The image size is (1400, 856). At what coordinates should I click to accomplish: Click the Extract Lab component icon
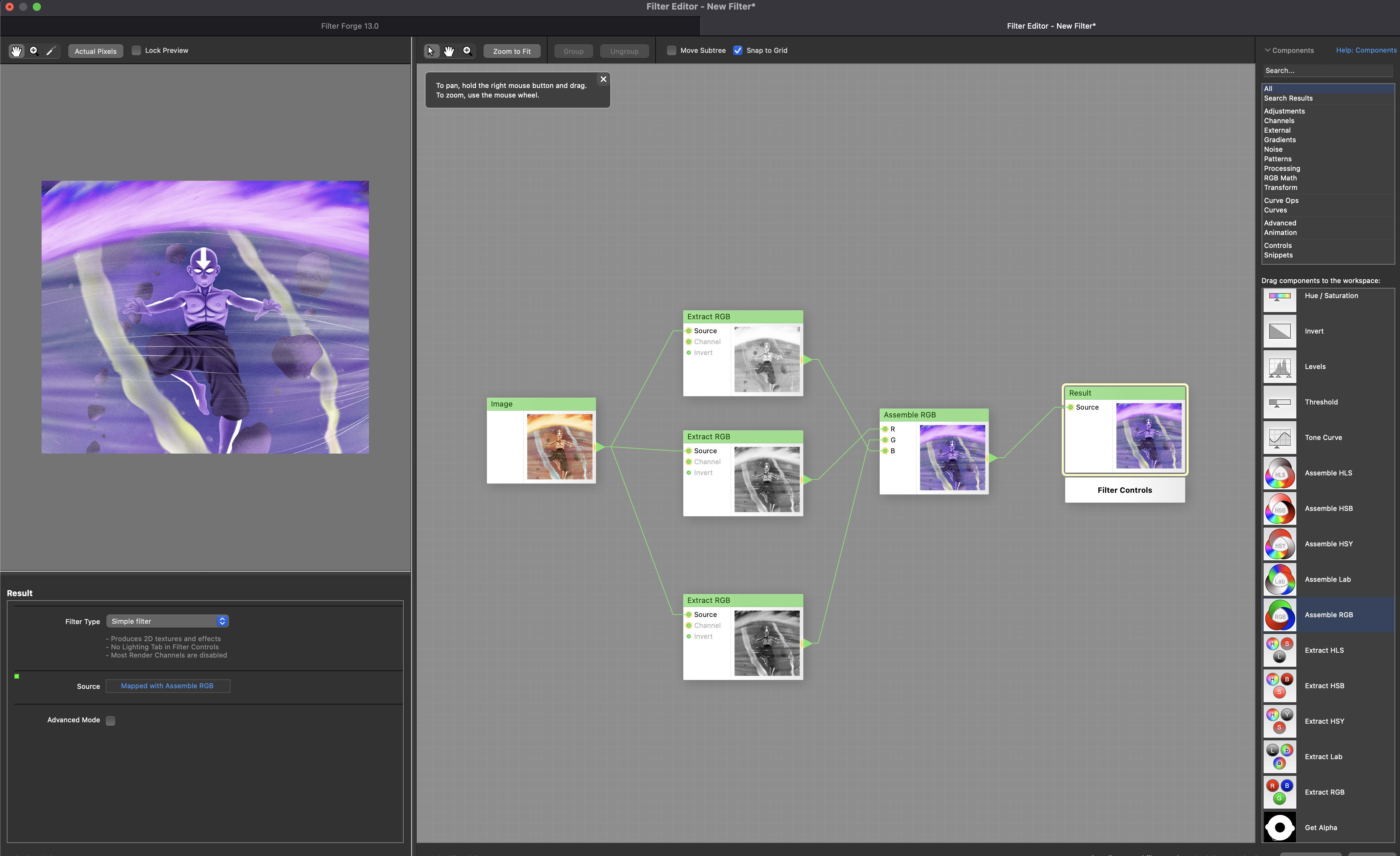click(x=1280, y=756)
